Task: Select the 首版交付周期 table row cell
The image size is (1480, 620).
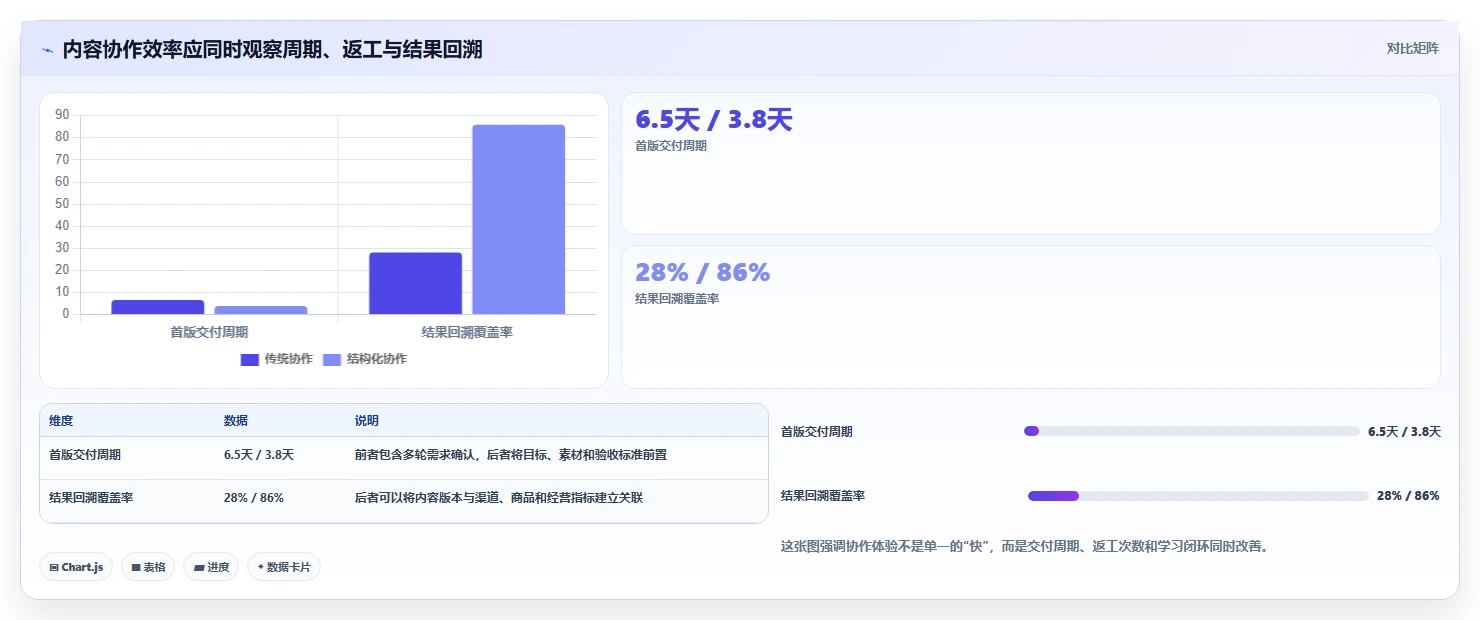Action: click(x=85, y=454)
